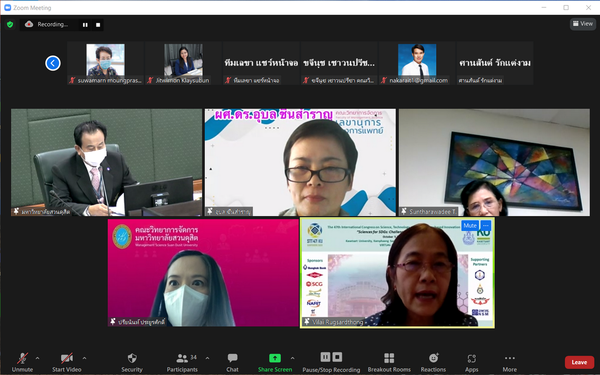Open the View layout options

(582, 24)
